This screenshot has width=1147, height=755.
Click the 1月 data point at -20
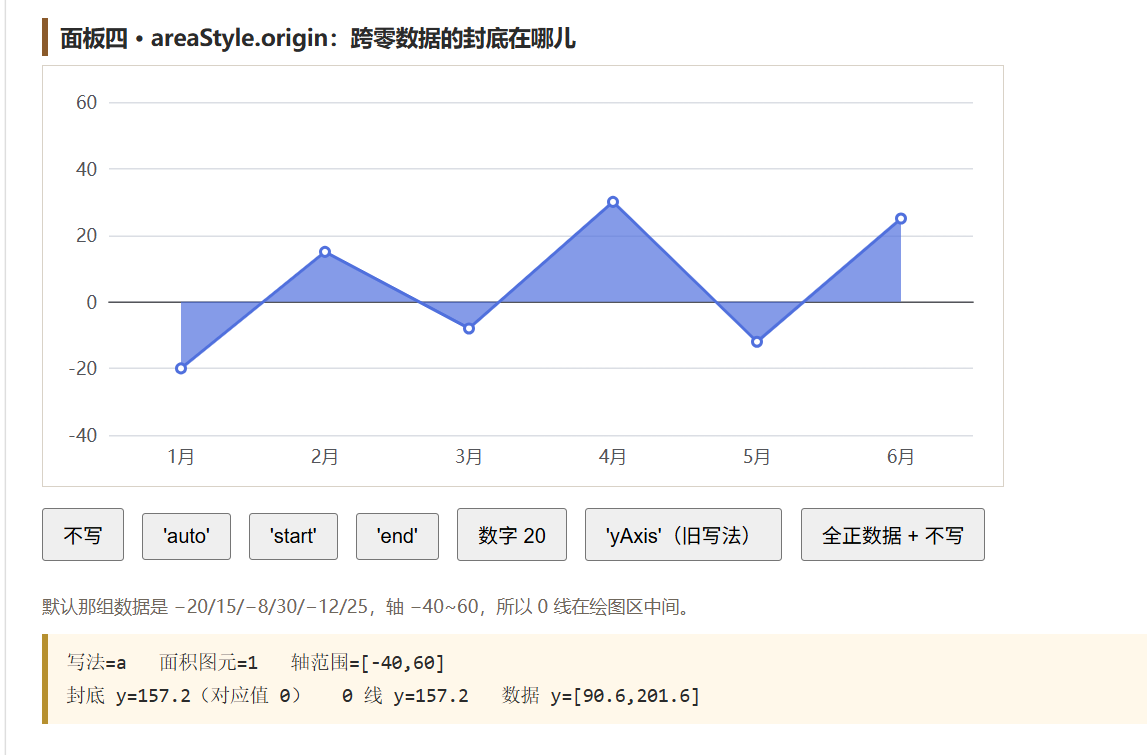(x=181, y=369)
